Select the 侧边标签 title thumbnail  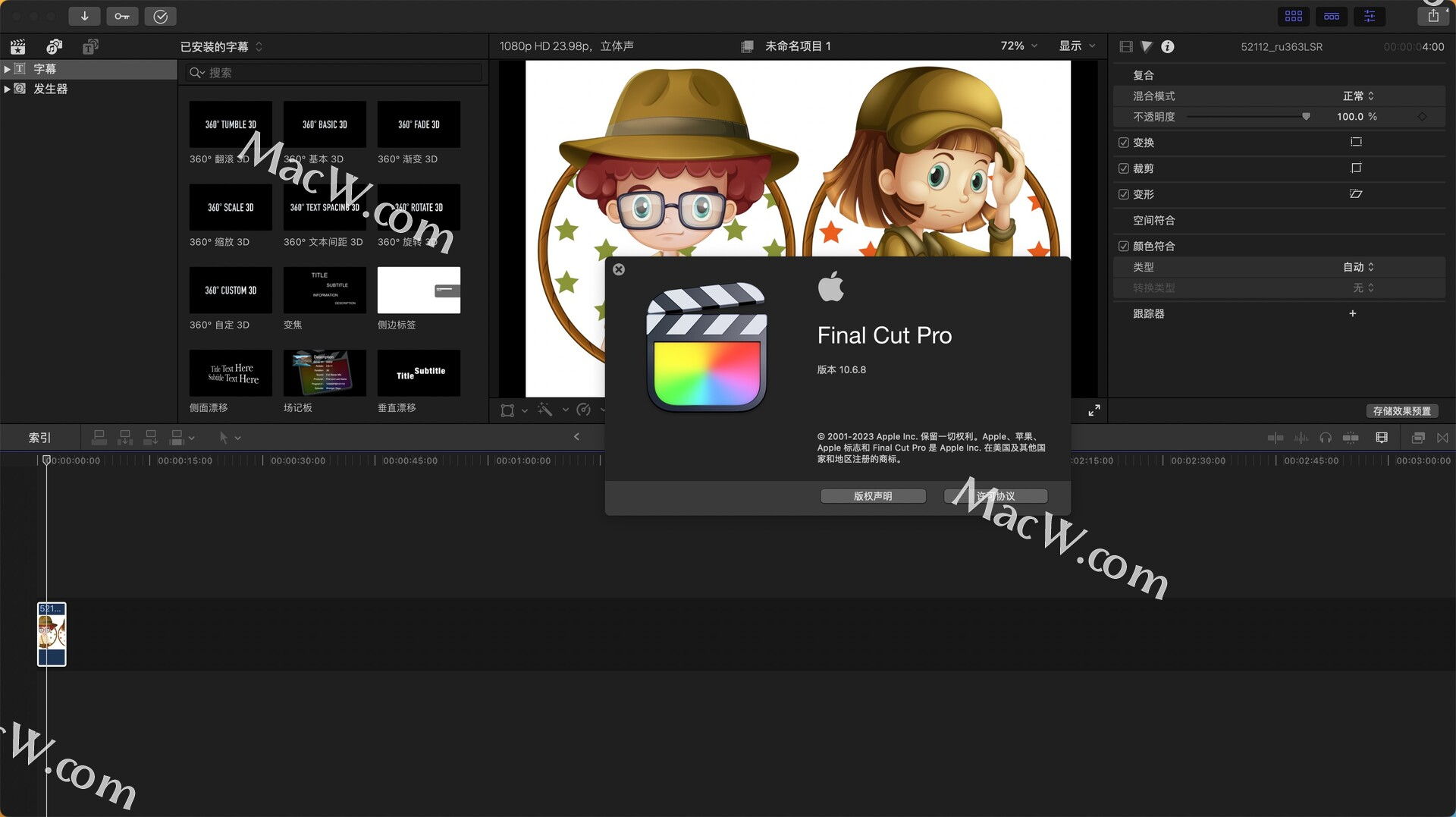point(419,290)
